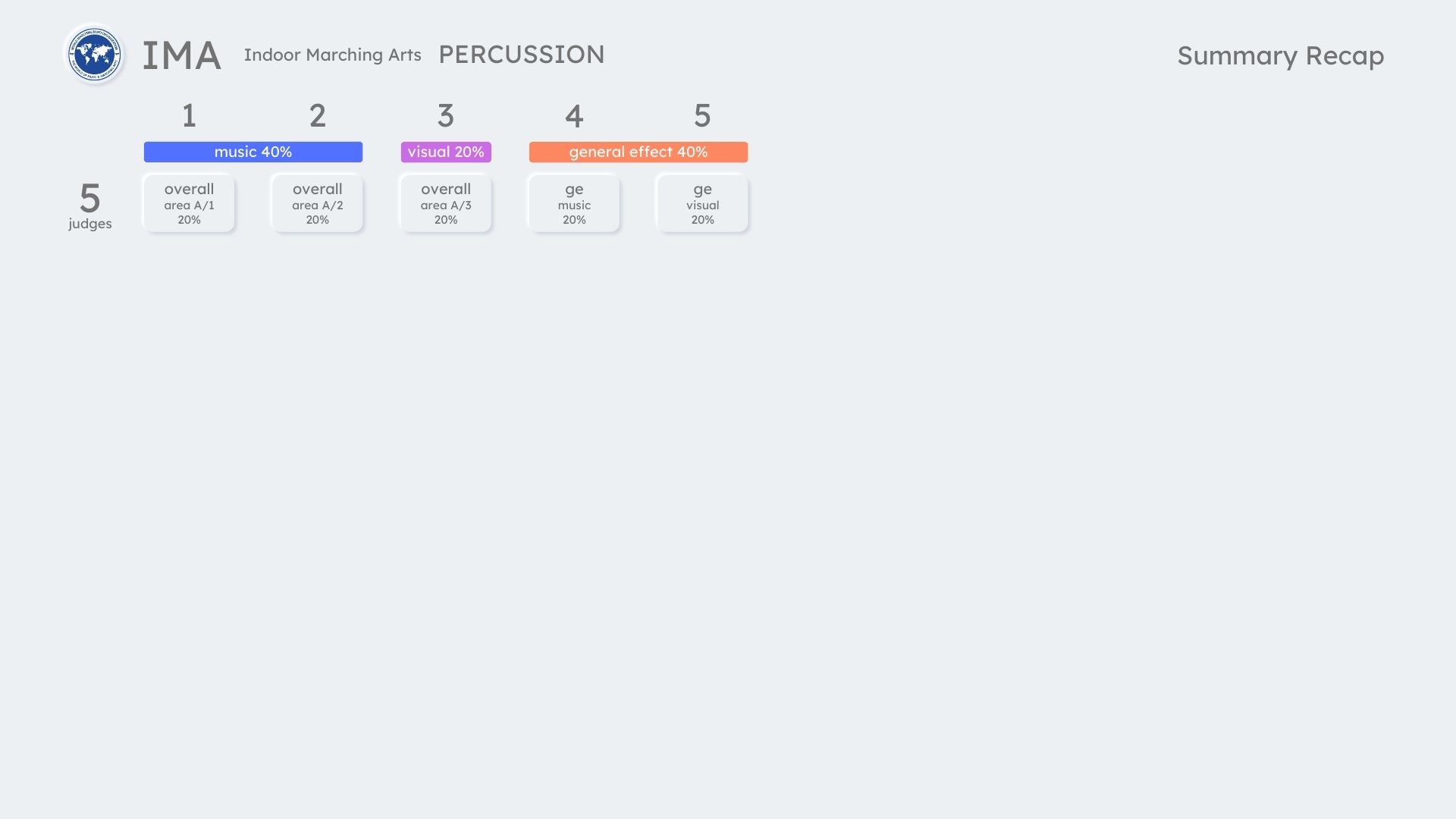Click the orange general effect 40% bar
The width and height of the screenshot is (1456, 819).
pos(638,152)
